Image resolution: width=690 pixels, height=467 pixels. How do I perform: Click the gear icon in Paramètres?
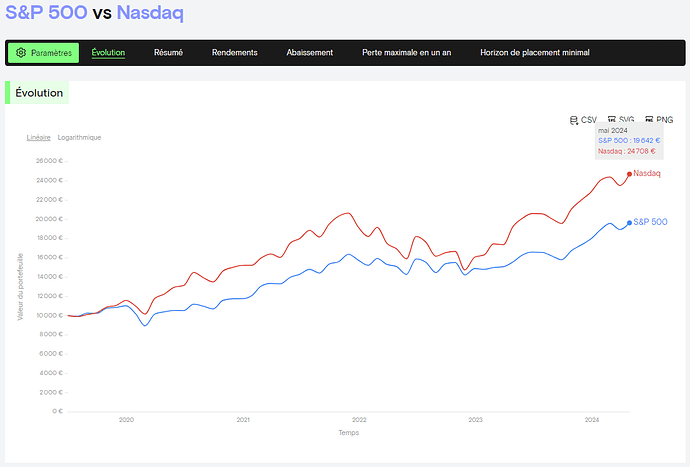[21, 53]
